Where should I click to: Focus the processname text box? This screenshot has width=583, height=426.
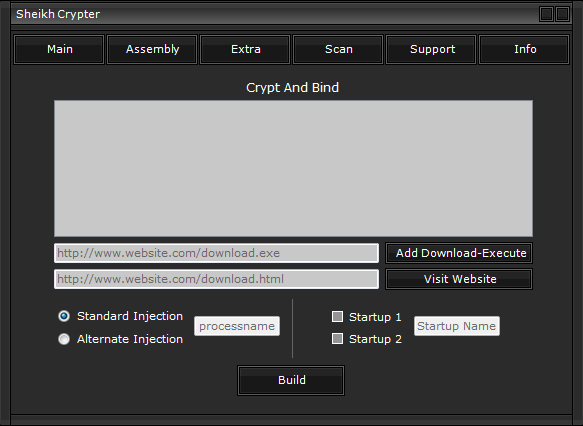click(x=237, y=326)
